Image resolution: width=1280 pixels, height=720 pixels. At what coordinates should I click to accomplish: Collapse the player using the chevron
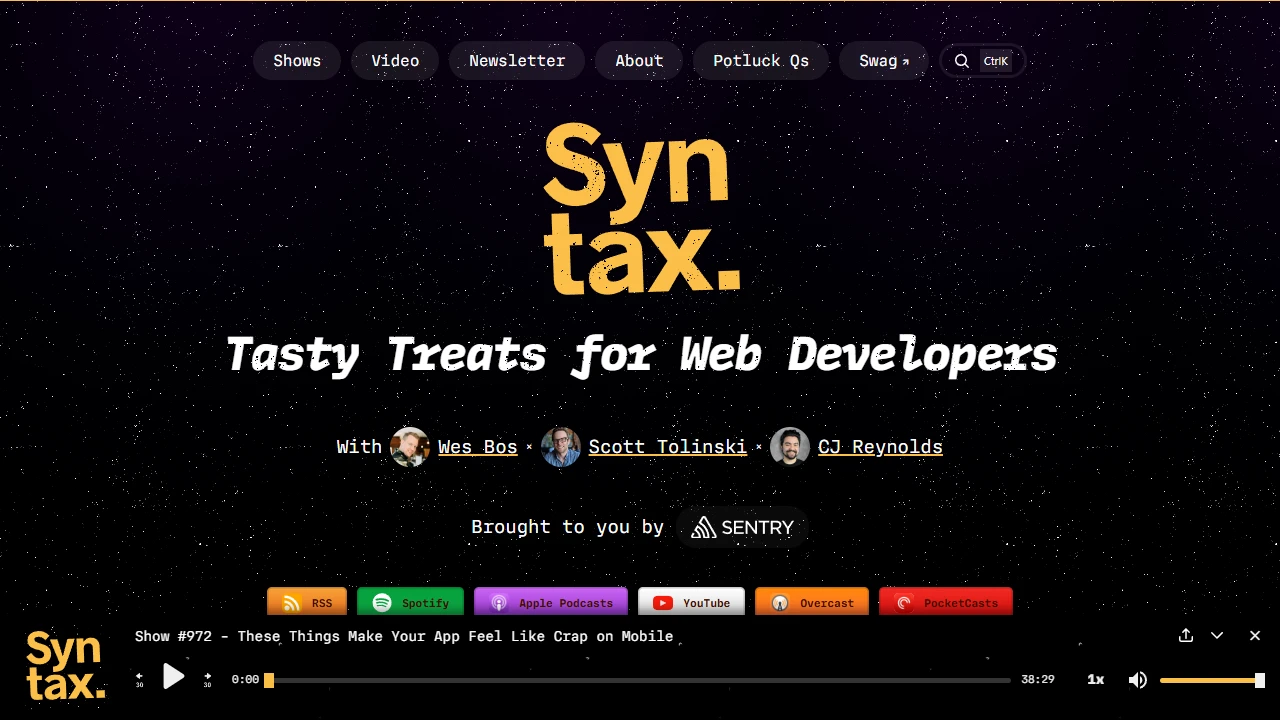(1217, 635)
